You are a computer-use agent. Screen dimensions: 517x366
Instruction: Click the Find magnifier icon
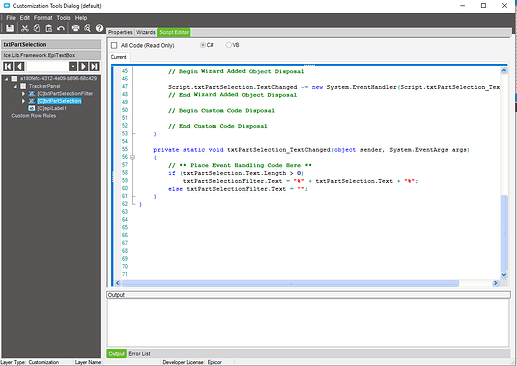[87, 28]
